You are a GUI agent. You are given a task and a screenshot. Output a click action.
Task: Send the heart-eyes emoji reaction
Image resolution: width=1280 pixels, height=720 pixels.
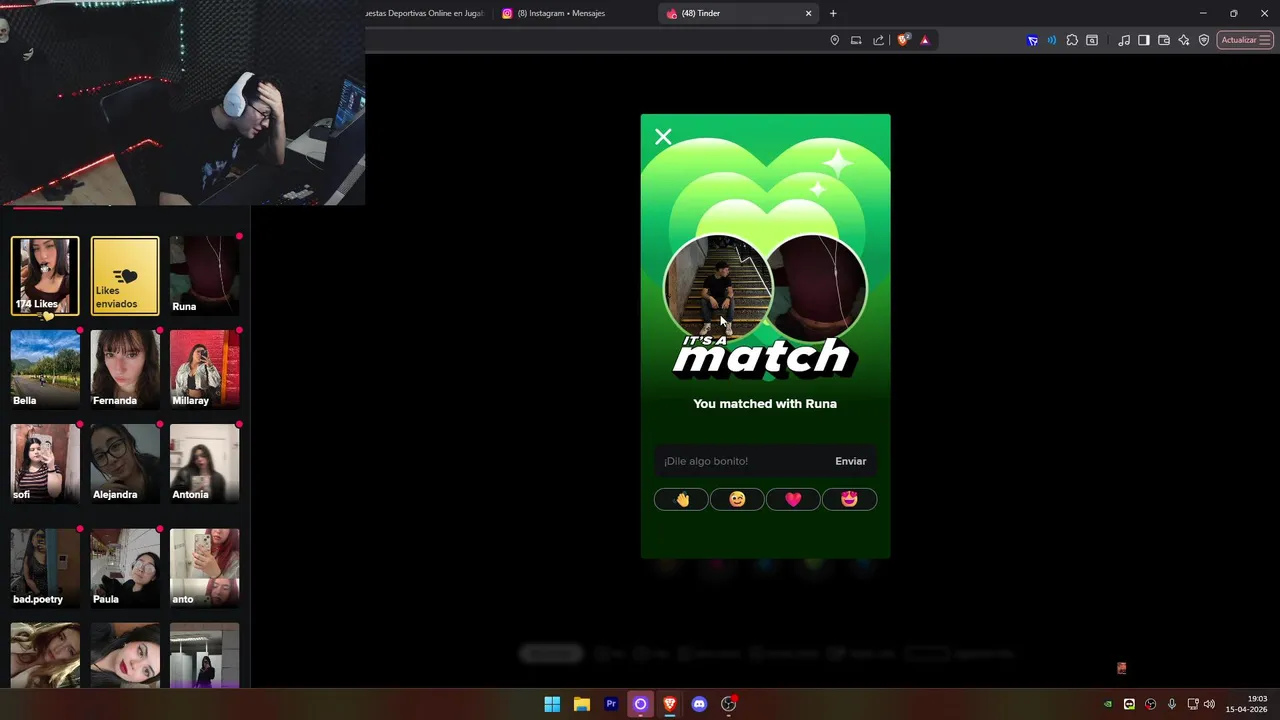click(849, 499)
